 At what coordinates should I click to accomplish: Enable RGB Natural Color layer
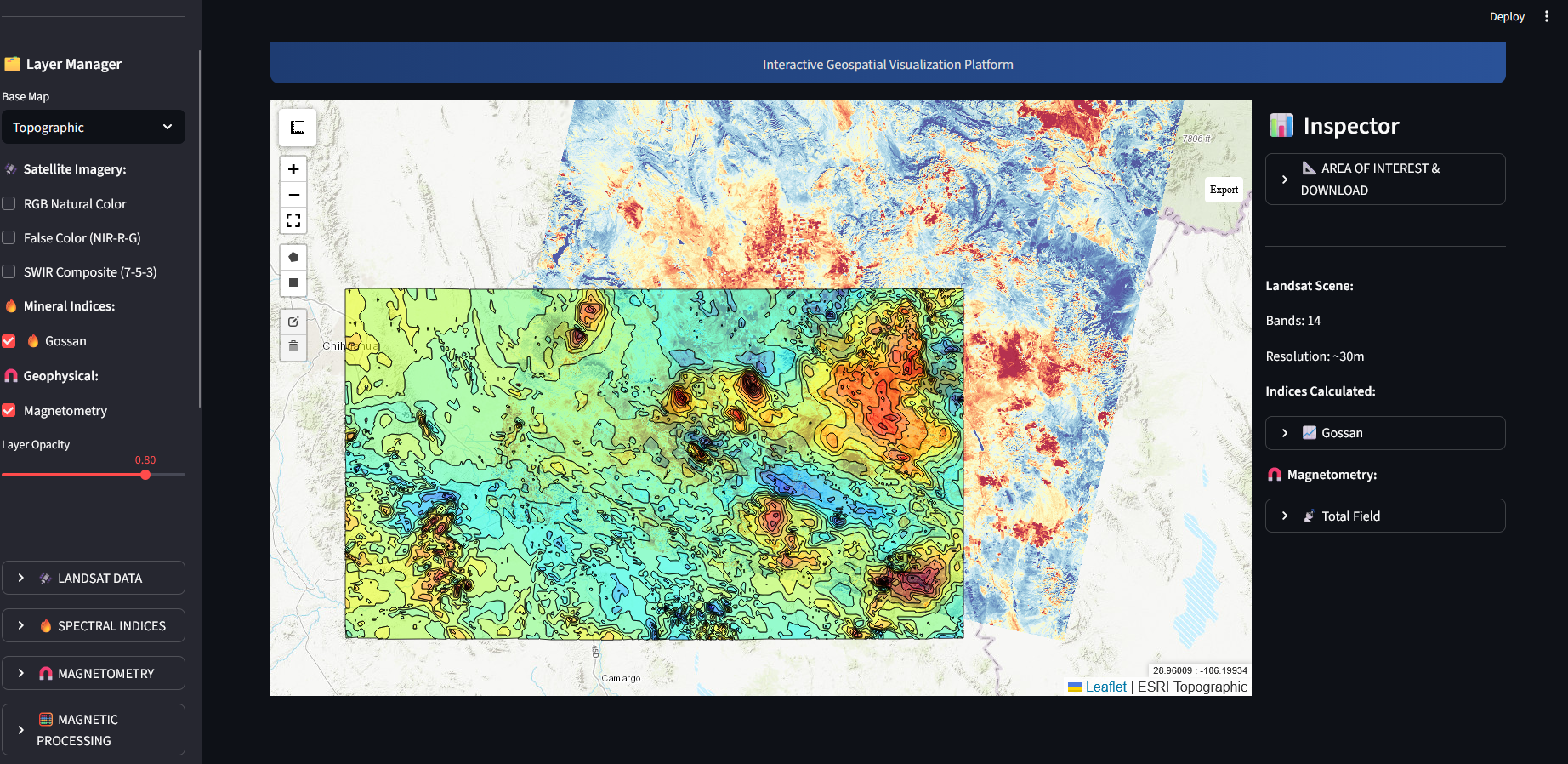9,204
